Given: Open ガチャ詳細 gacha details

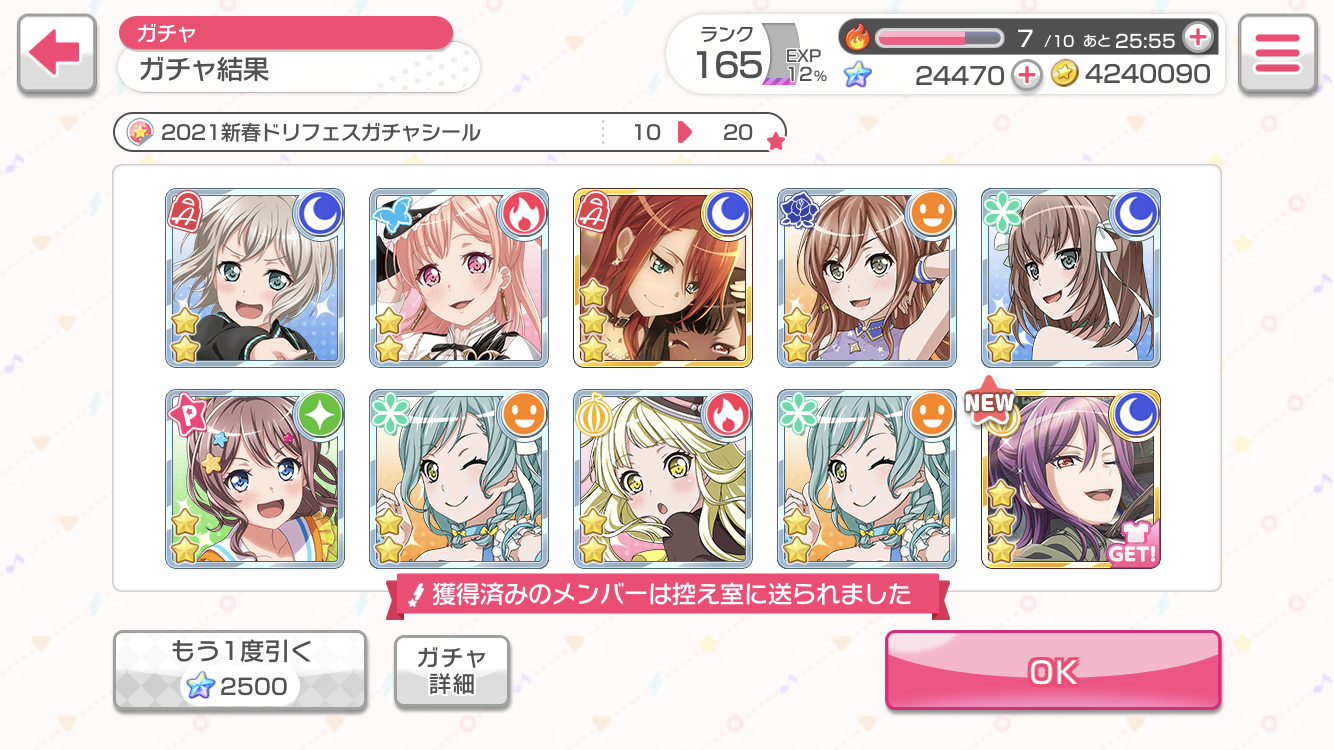Looking at the screenshot, I should [x=452, y=671].
